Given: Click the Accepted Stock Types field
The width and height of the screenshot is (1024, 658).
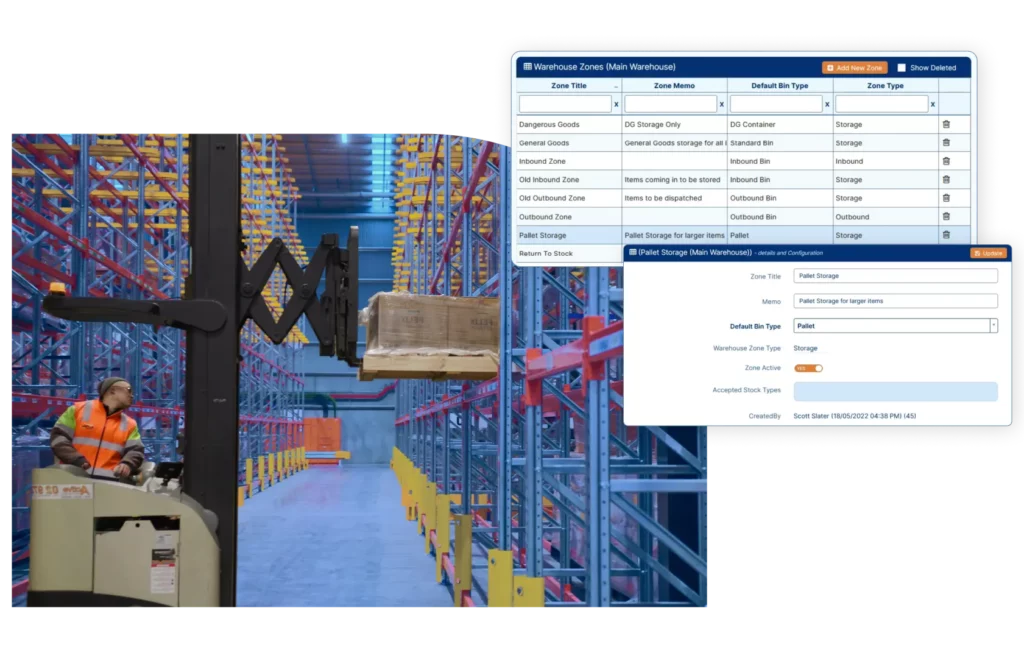Looking at the screenshot, I should (x=895, y=391).
